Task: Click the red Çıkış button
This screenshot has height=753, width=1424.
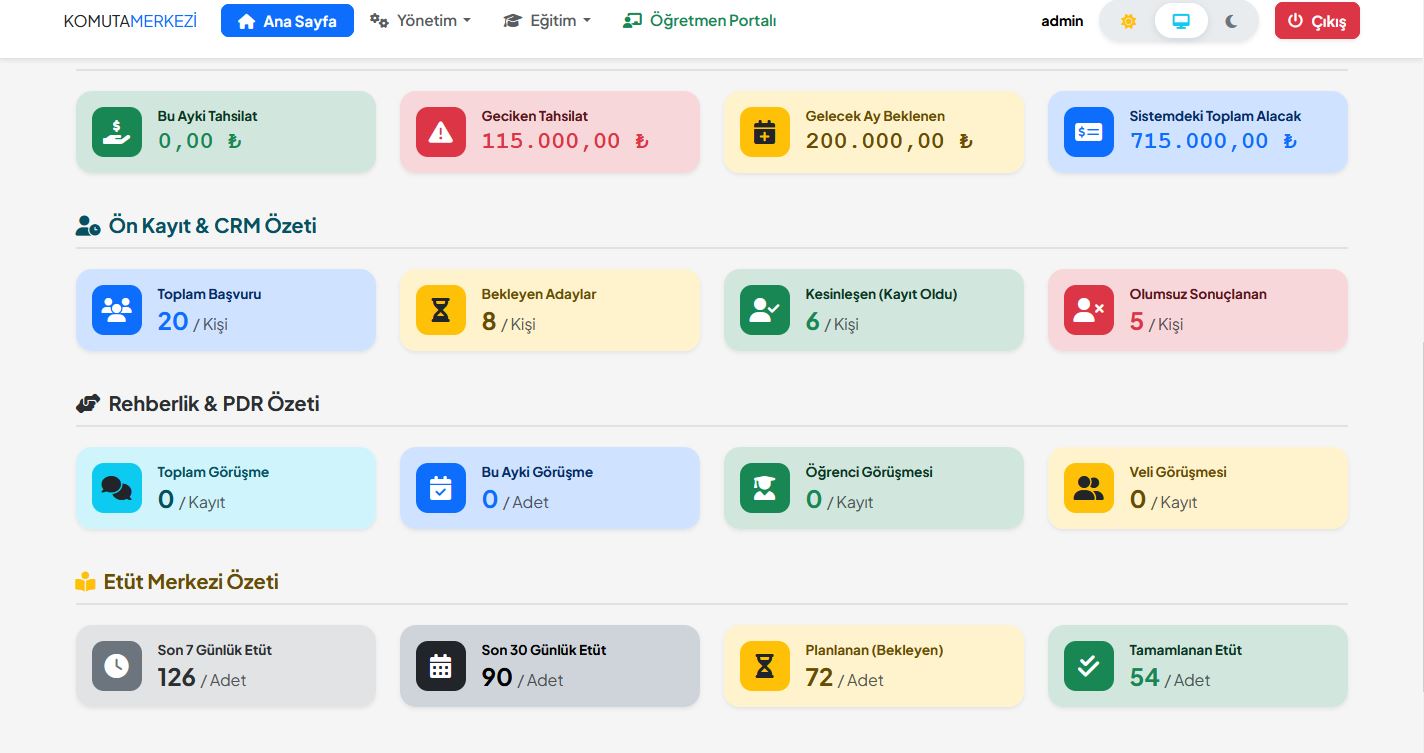Action: tap(1317, 20)
